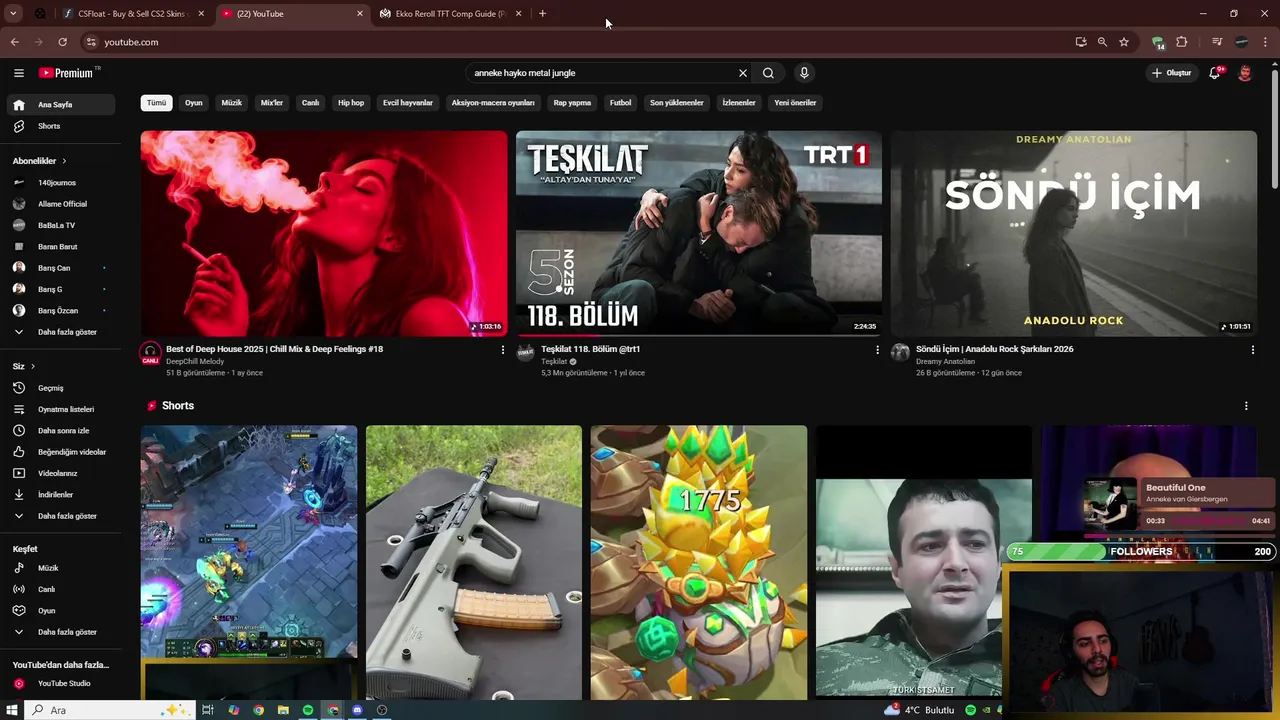The height and width of the screenshot is (720, 1280).
Task: Open options menu for Deep House video
Action: click(503, 350)
